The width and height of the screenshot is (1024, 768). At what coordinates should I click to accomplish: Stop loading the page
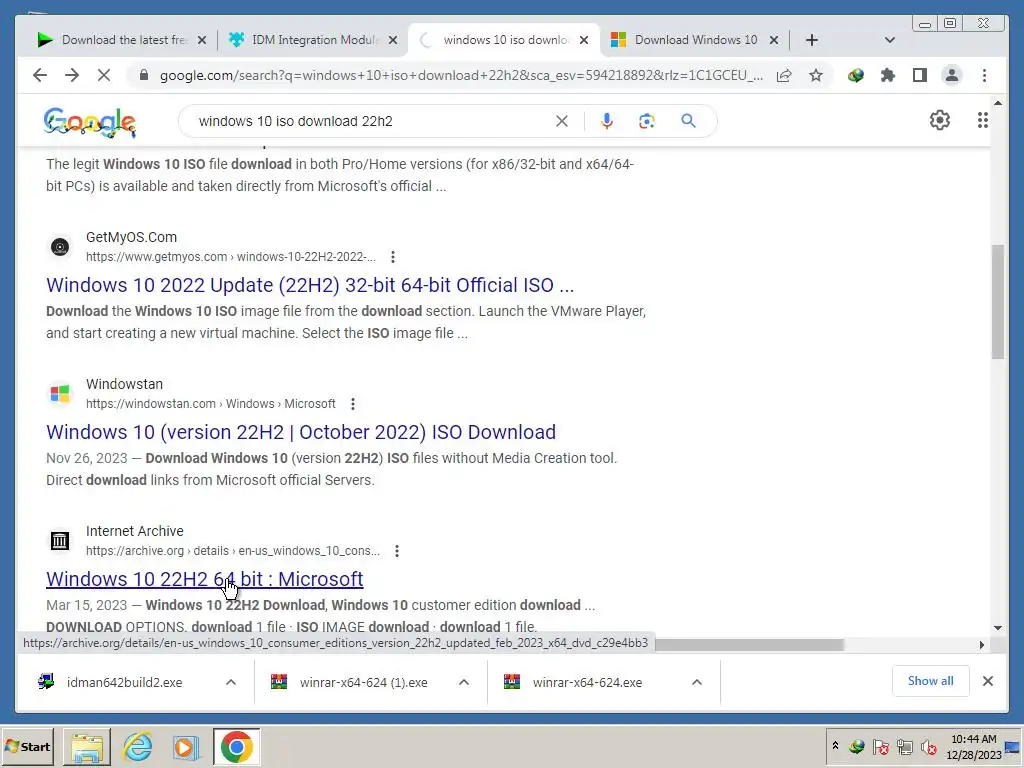[x=104, y=76]
